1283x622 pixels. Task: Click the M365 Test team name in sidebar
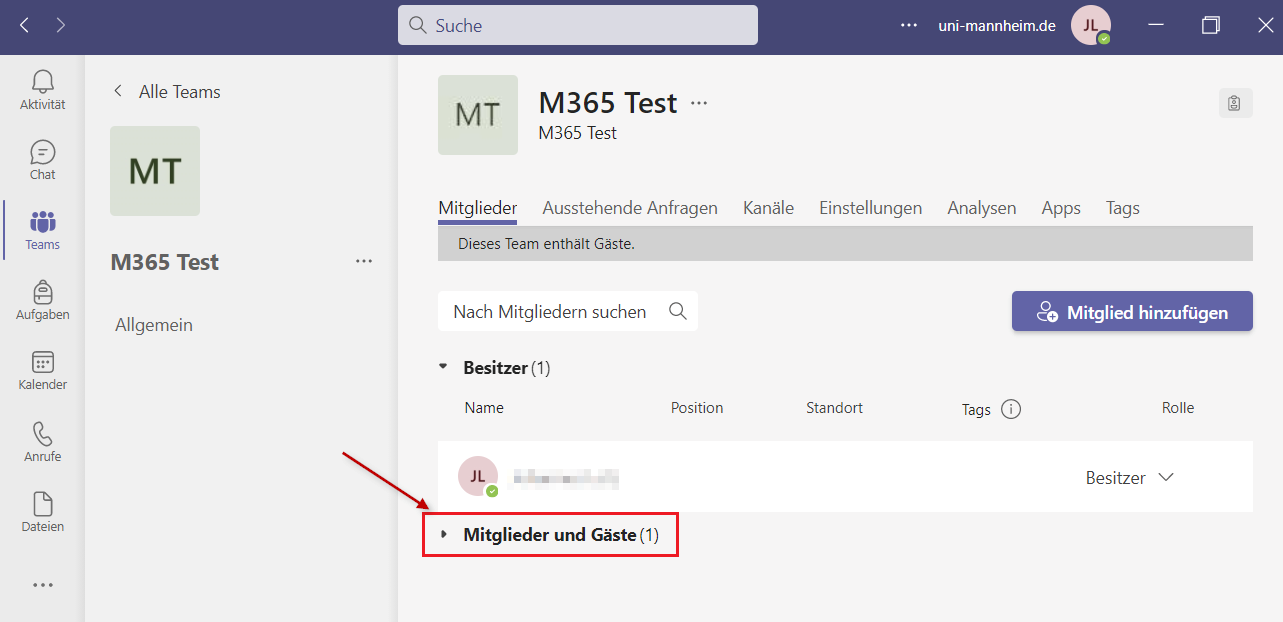click(165, 262)
